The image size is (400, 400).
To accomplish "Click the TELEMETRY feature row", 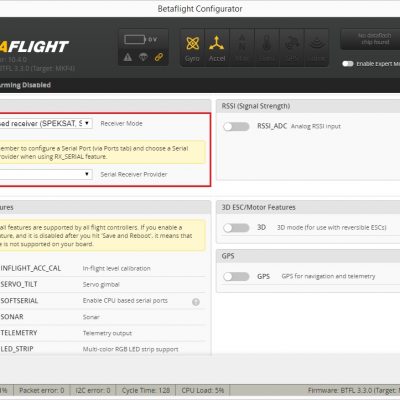I will 102,333.
